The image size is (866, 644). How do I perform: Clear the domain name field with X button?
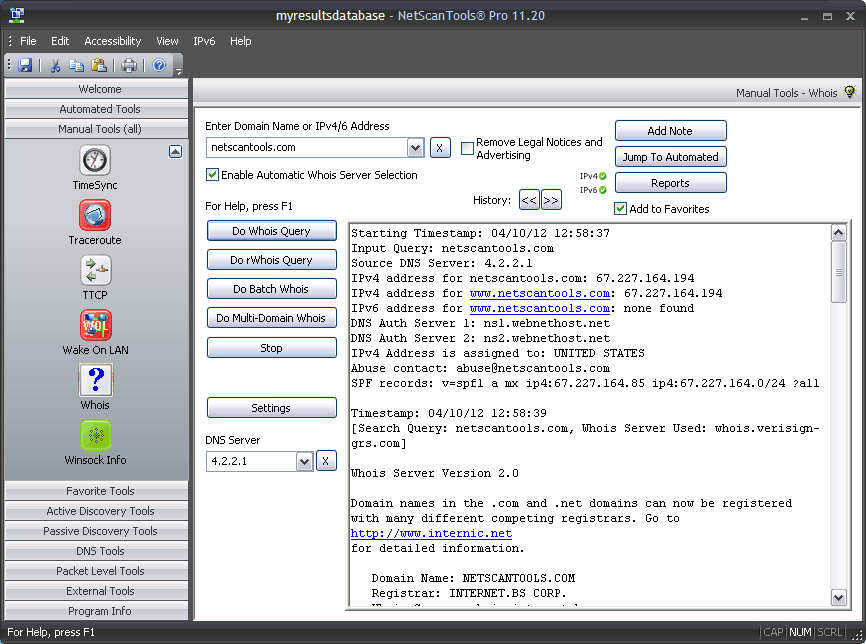coord(440,147)
